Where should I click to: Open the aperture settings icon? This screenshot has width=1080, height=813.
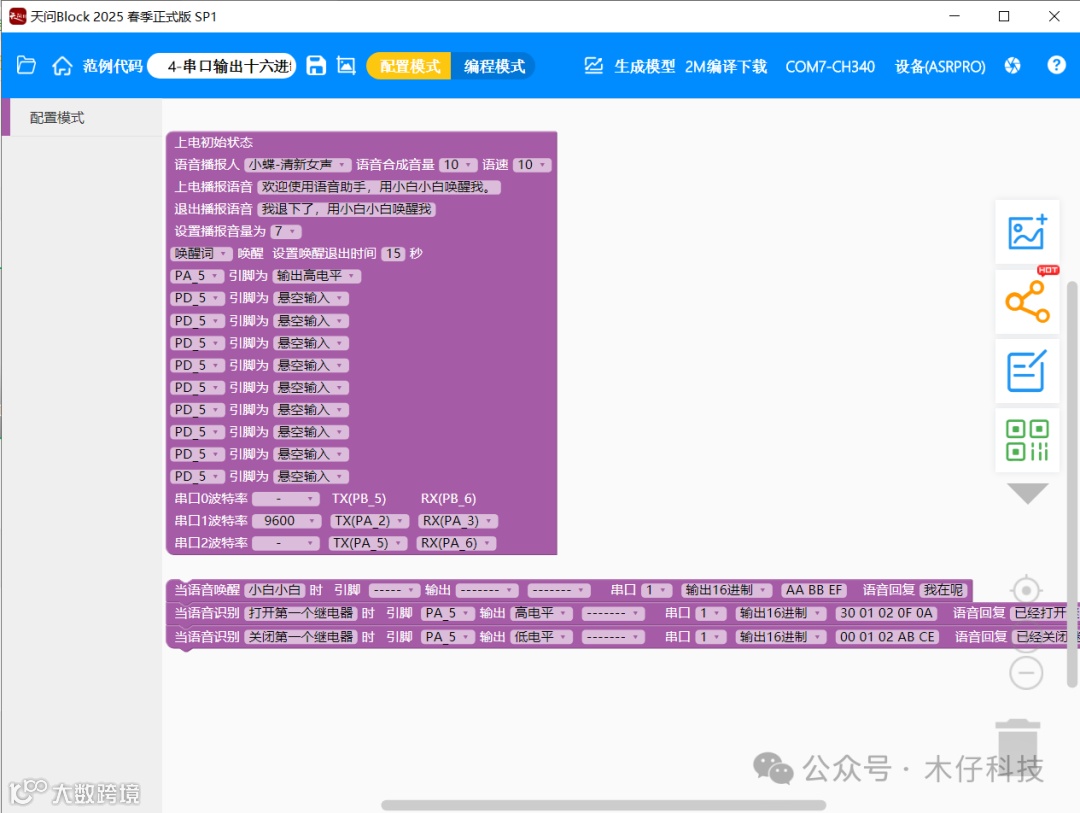click(1012, 66)
